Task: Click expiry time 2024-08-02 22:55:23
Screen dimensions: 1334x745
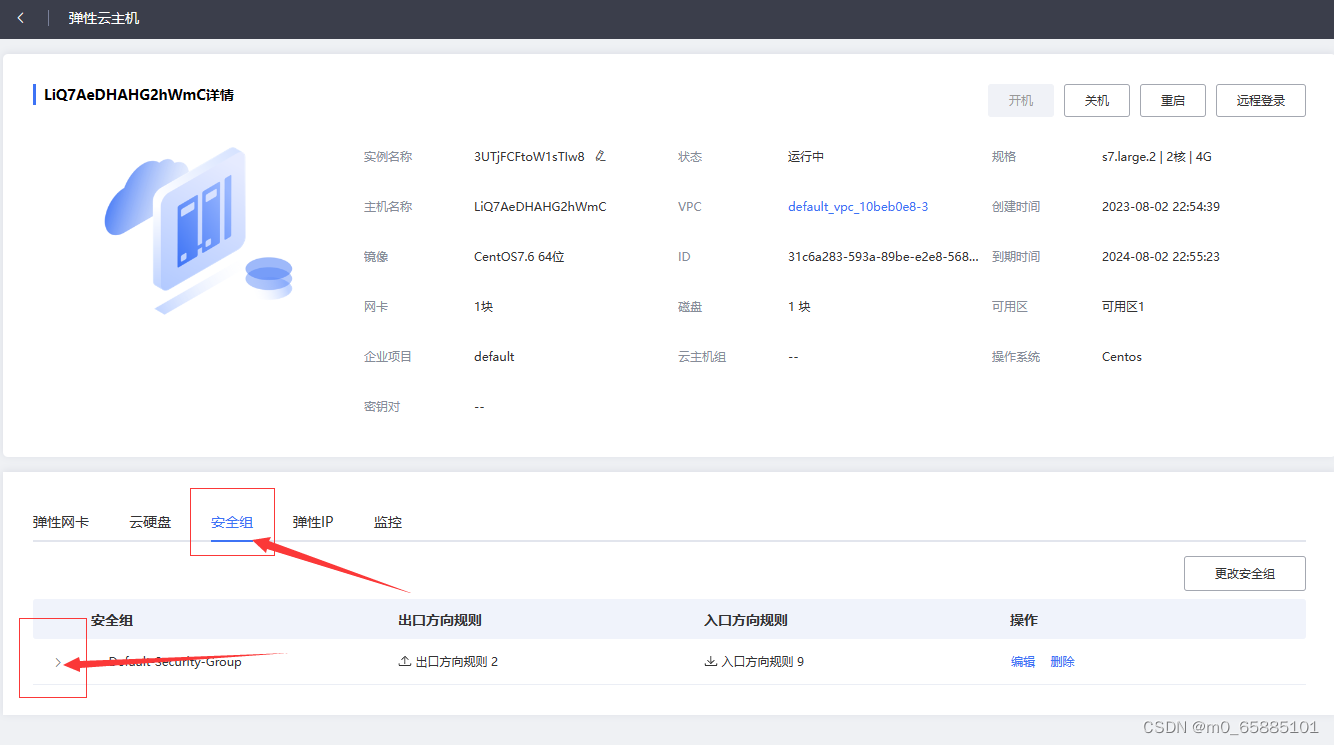Action: [x=1161, y=257]
